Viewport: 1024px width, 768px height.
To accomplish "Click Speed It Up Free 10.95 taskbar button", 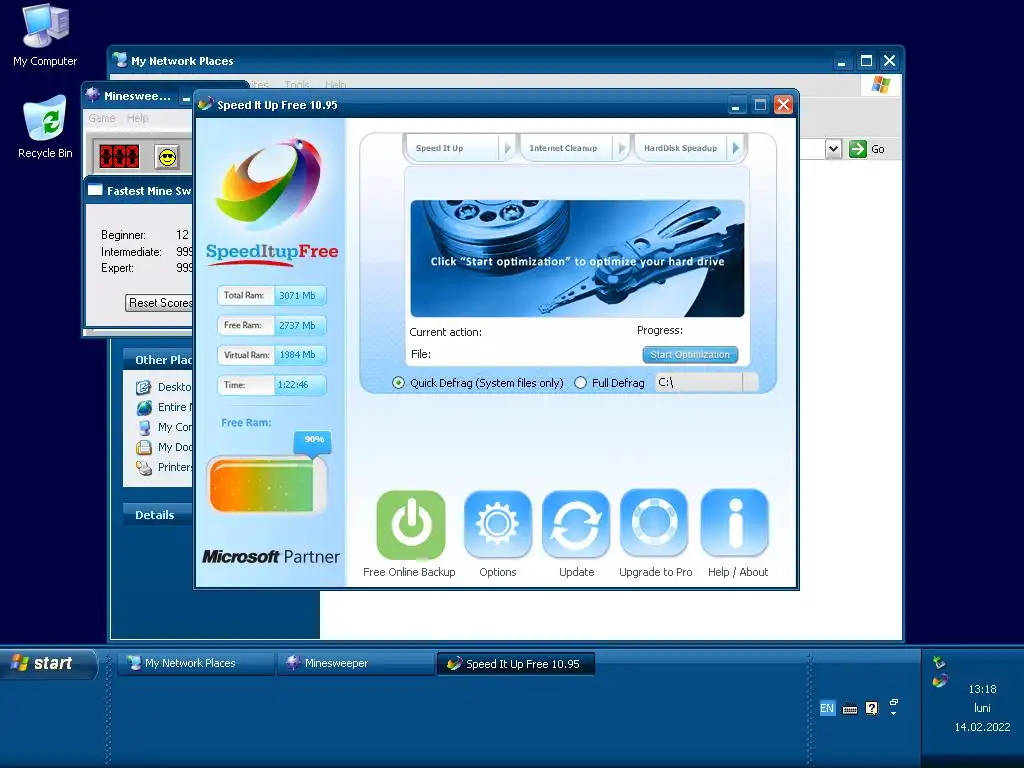I will click(x=516, y=664).
